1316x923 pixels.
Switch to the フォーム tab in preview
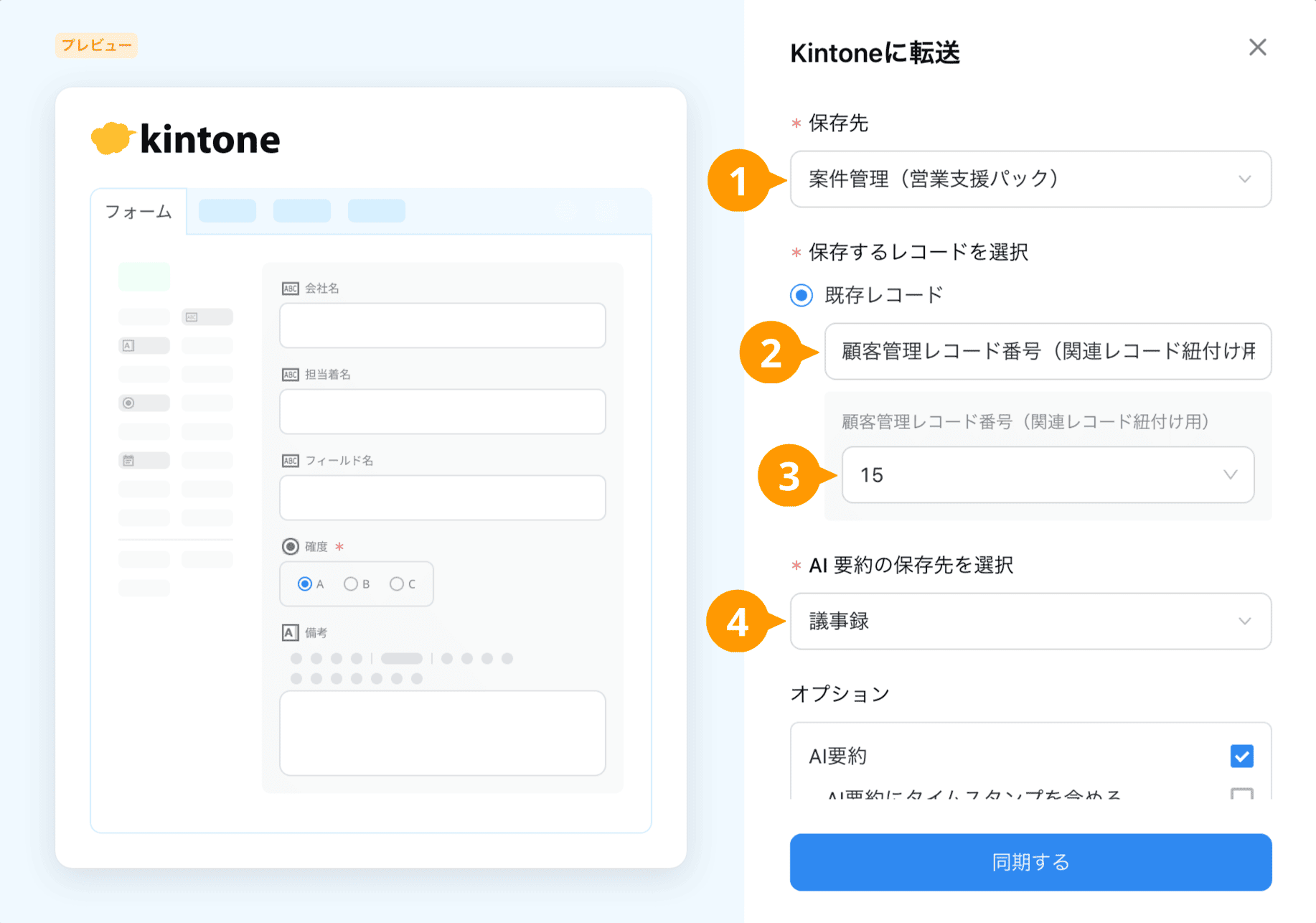click(x=138, y=212)
